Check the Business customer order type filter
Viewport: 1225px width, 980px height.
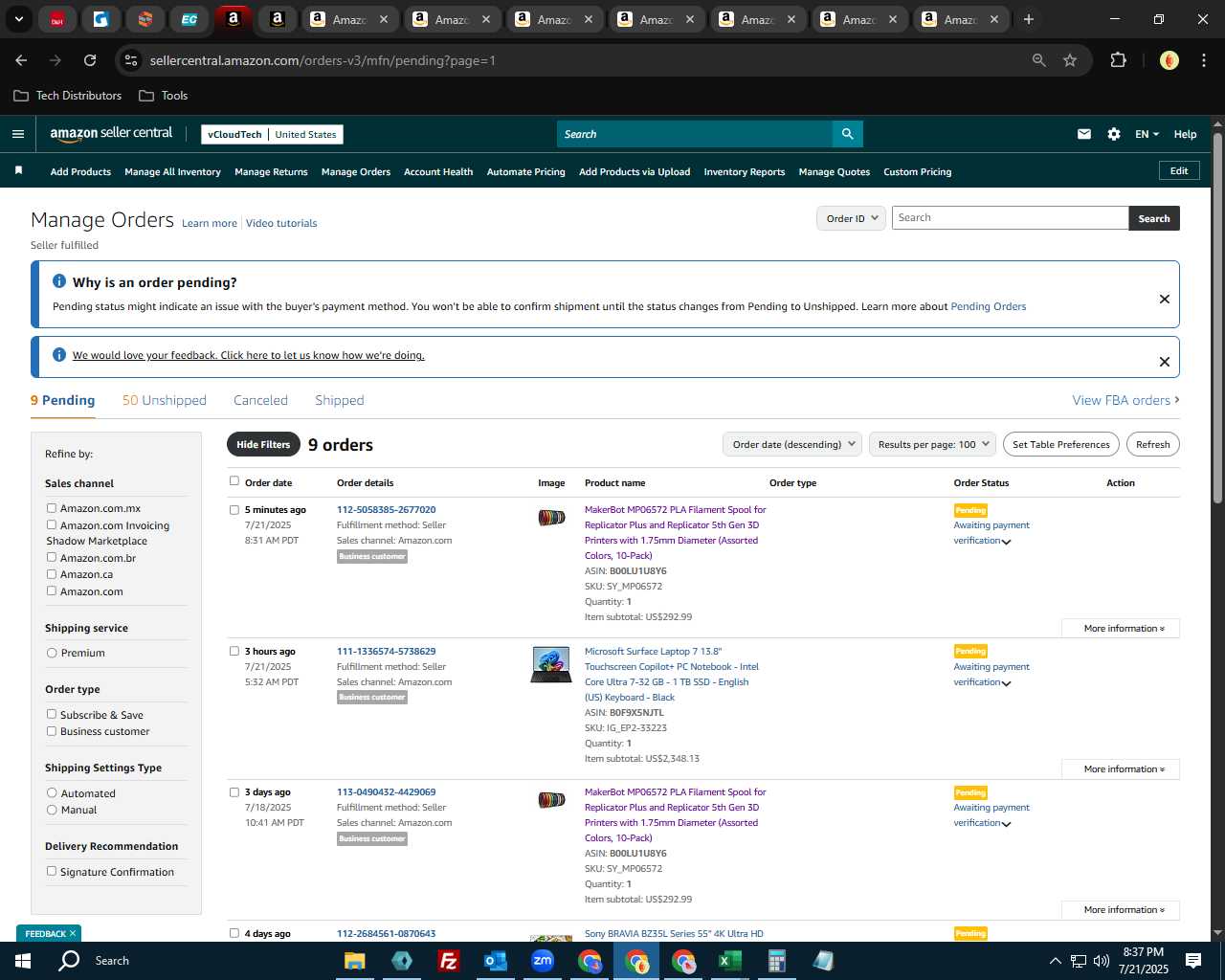(52, 731)
